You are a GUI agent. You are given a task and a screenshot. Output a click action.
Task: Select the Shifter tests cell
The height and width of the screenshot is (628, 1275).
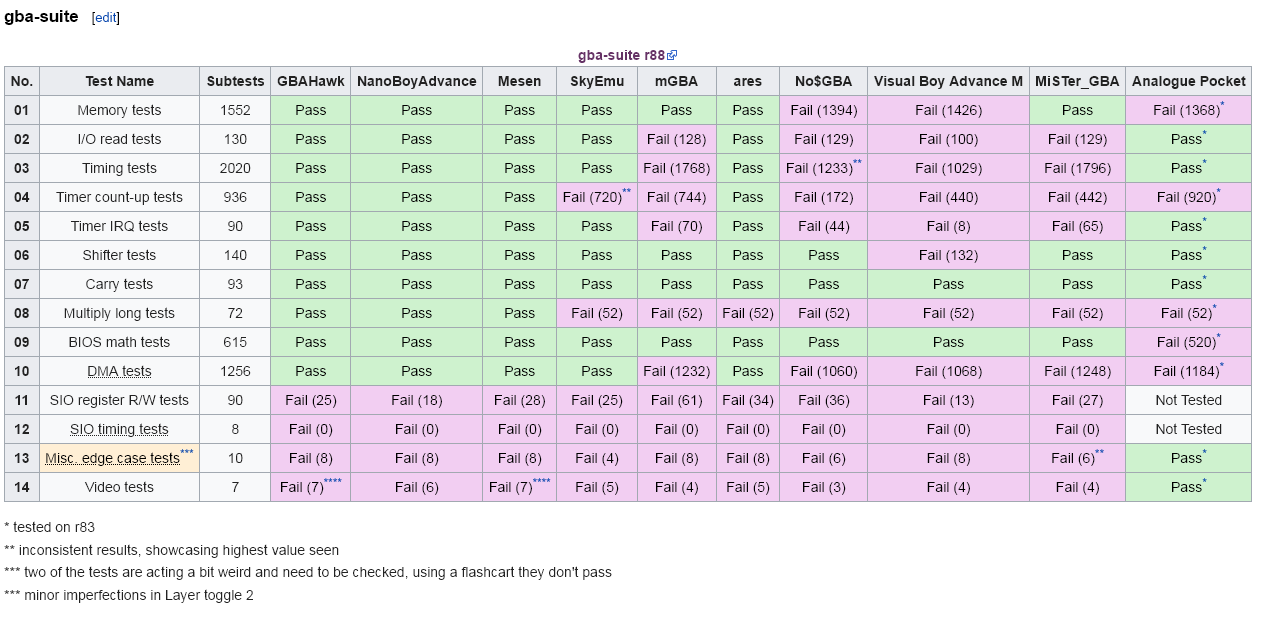tap(119, 255)
